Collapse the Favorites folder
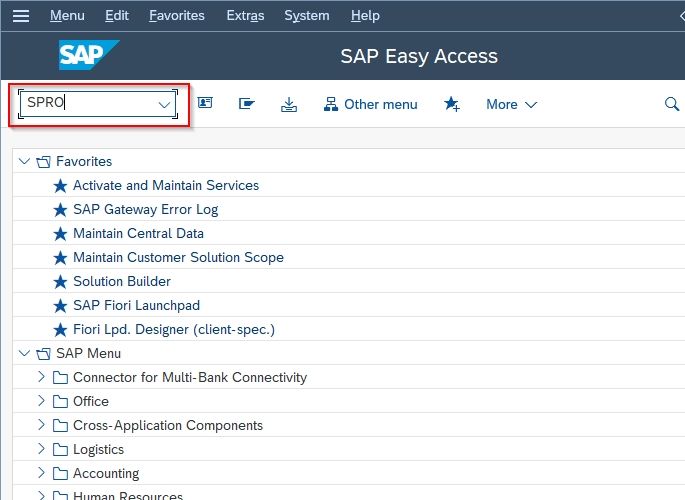685x500 pixels. (24, 161)
